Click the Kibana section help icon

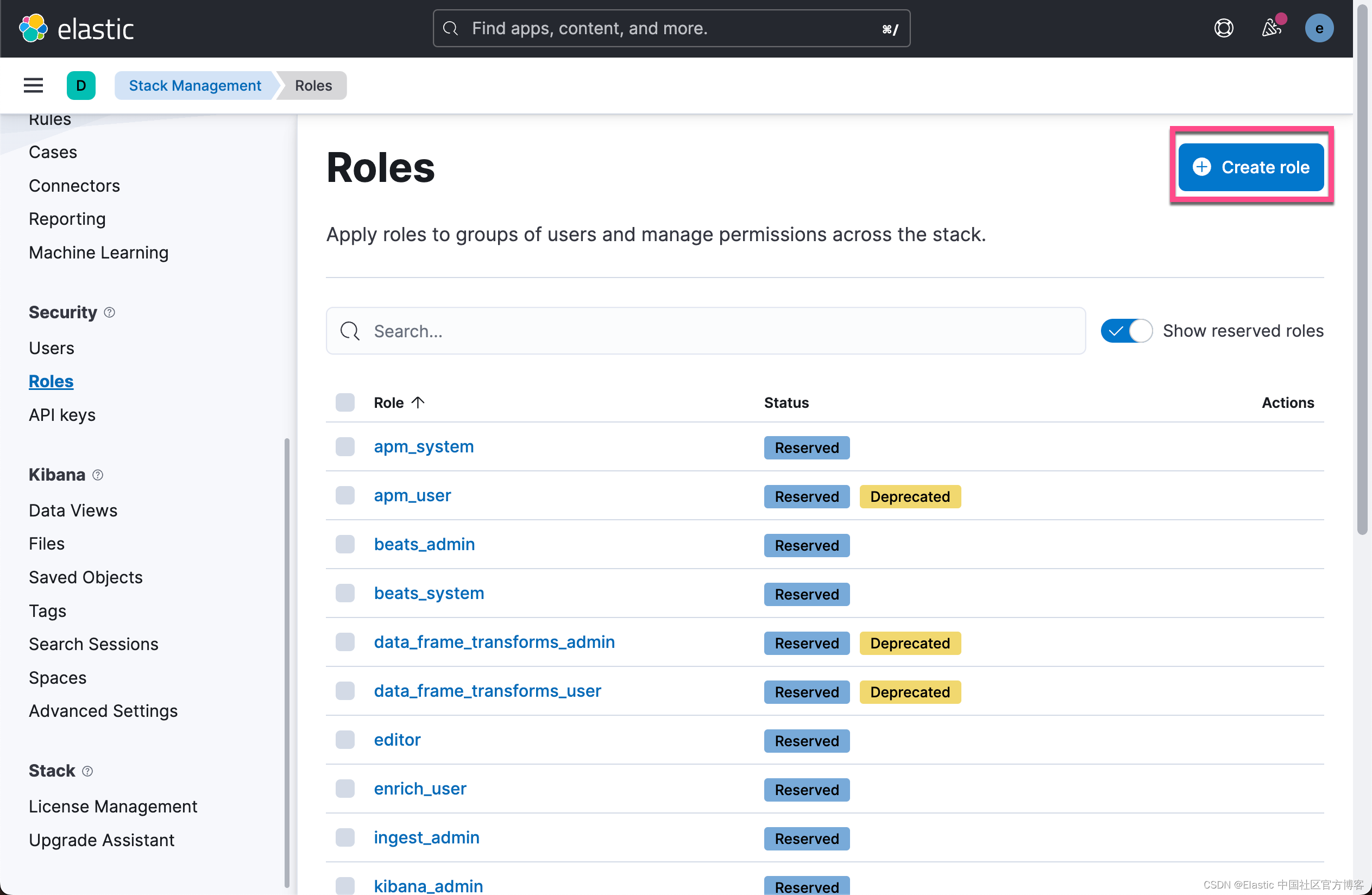pos(98,475)
